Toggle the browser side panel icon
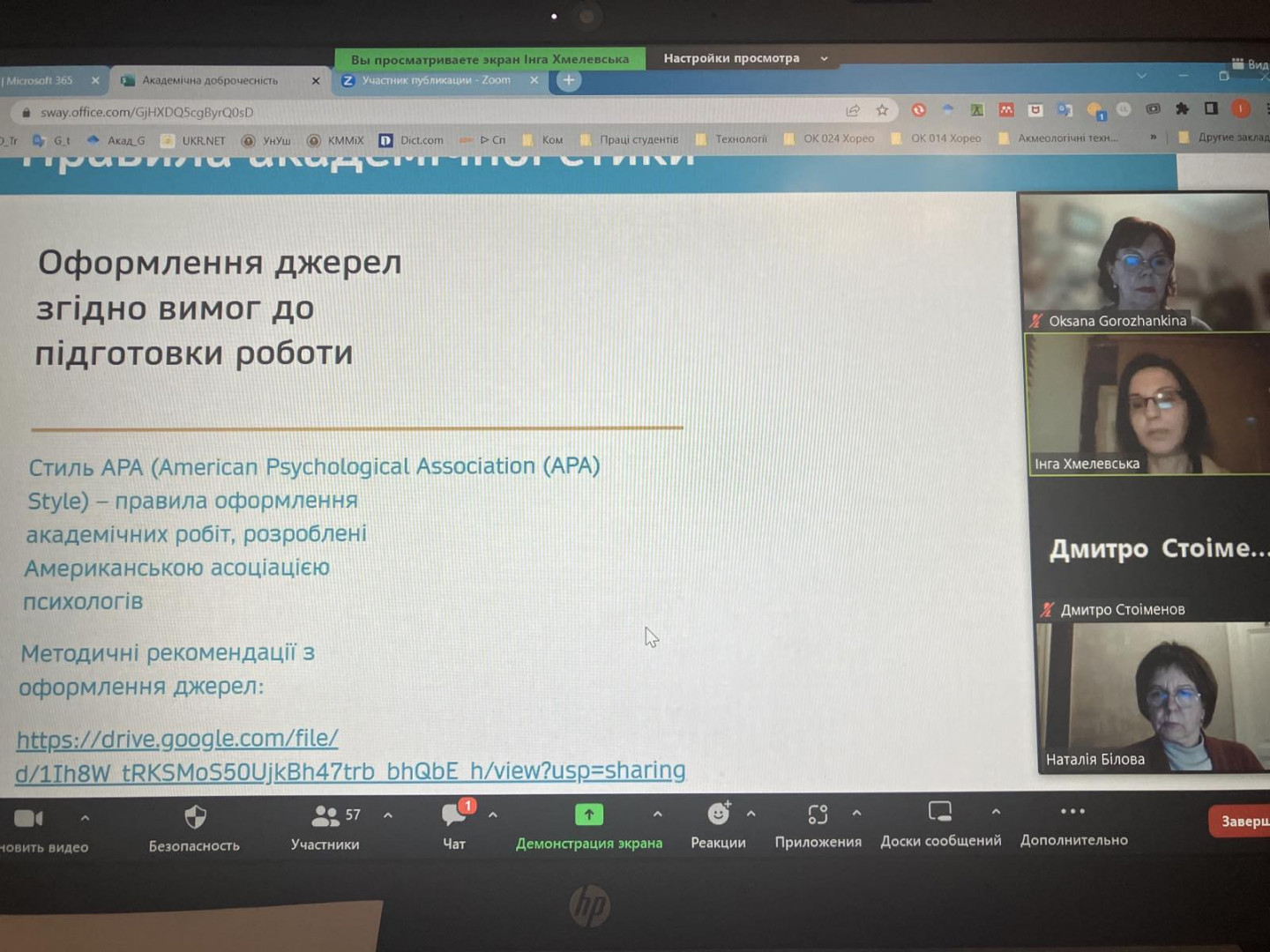The width and height of the screenshot is (1270, 952). pyautogui.click(x=1211, y=108)
